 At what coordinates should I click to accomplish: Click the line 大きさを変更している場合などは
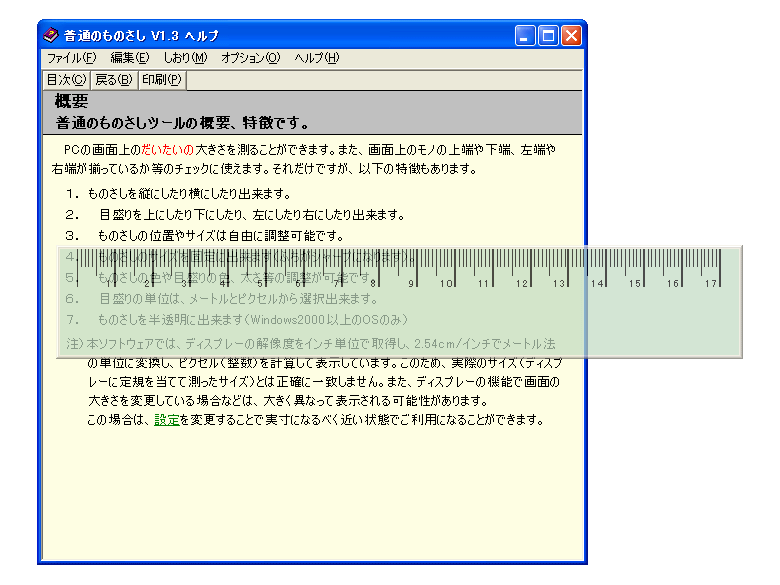pos(288,401)
